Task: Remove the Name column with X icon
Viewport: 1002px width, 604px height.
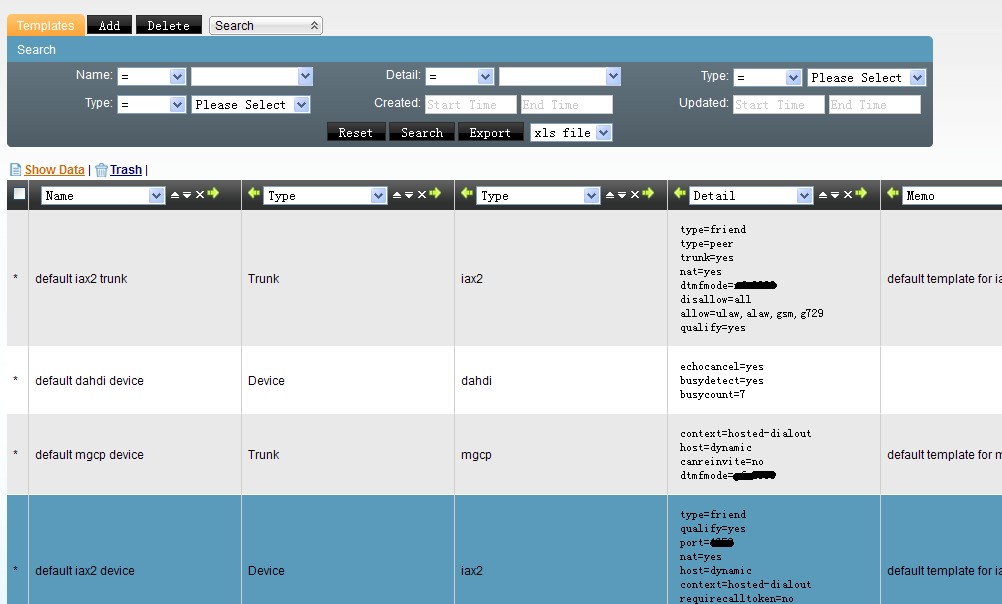Action: [199, 195]
